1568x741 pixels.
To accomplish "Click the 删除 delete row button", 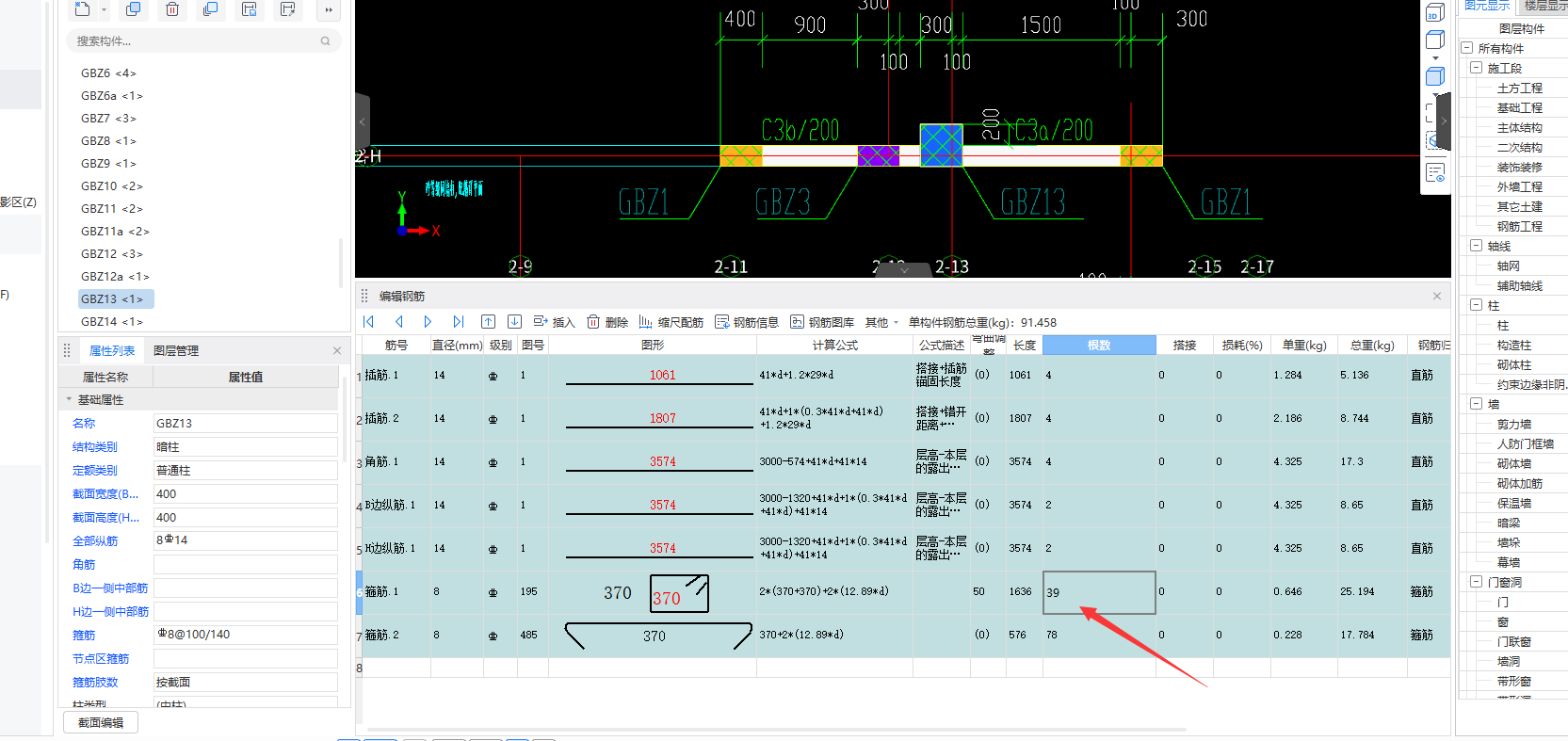I will [607, 322].
